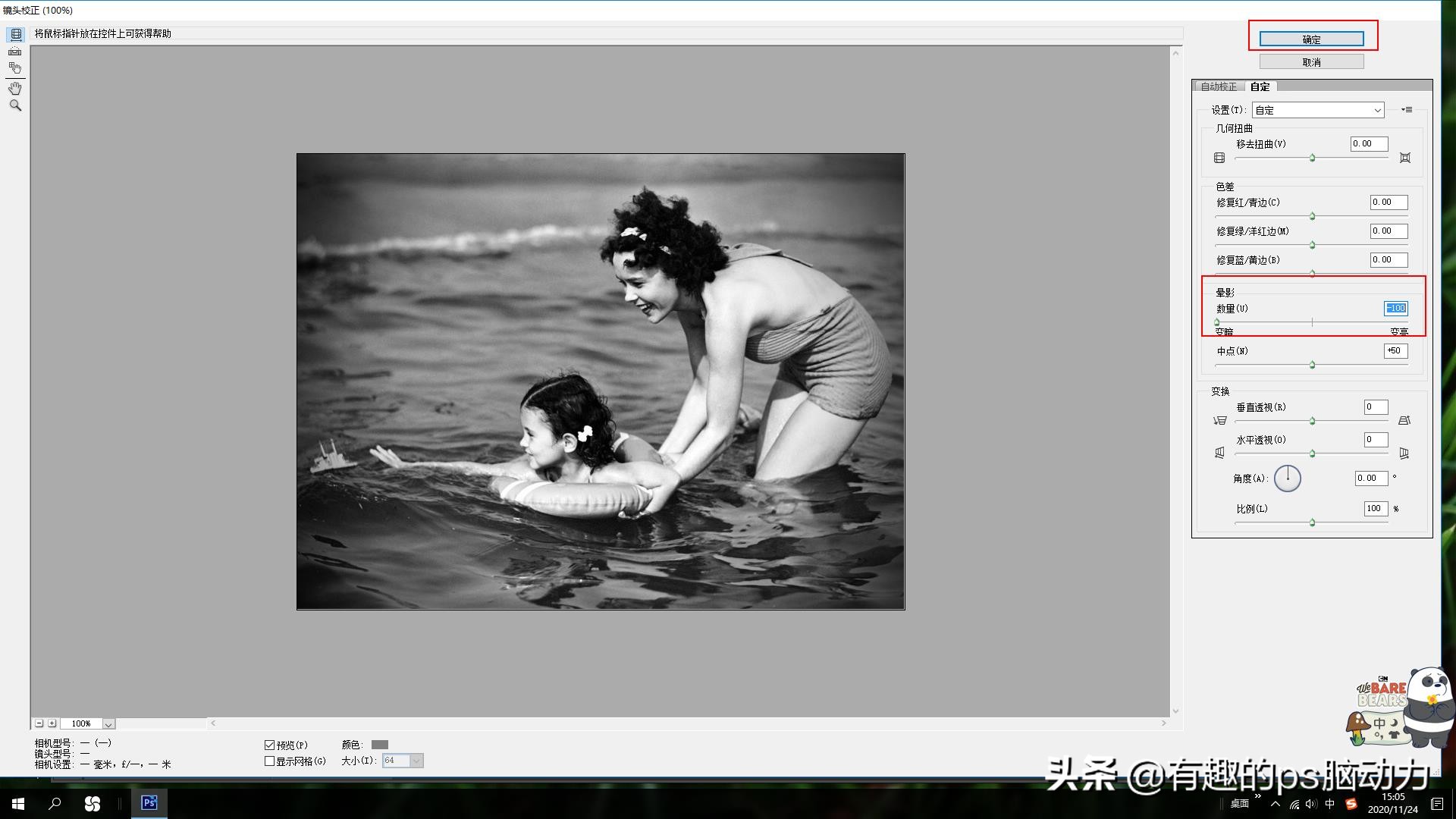Select the Zoom magnifier tool

click(x=15, y=106)
